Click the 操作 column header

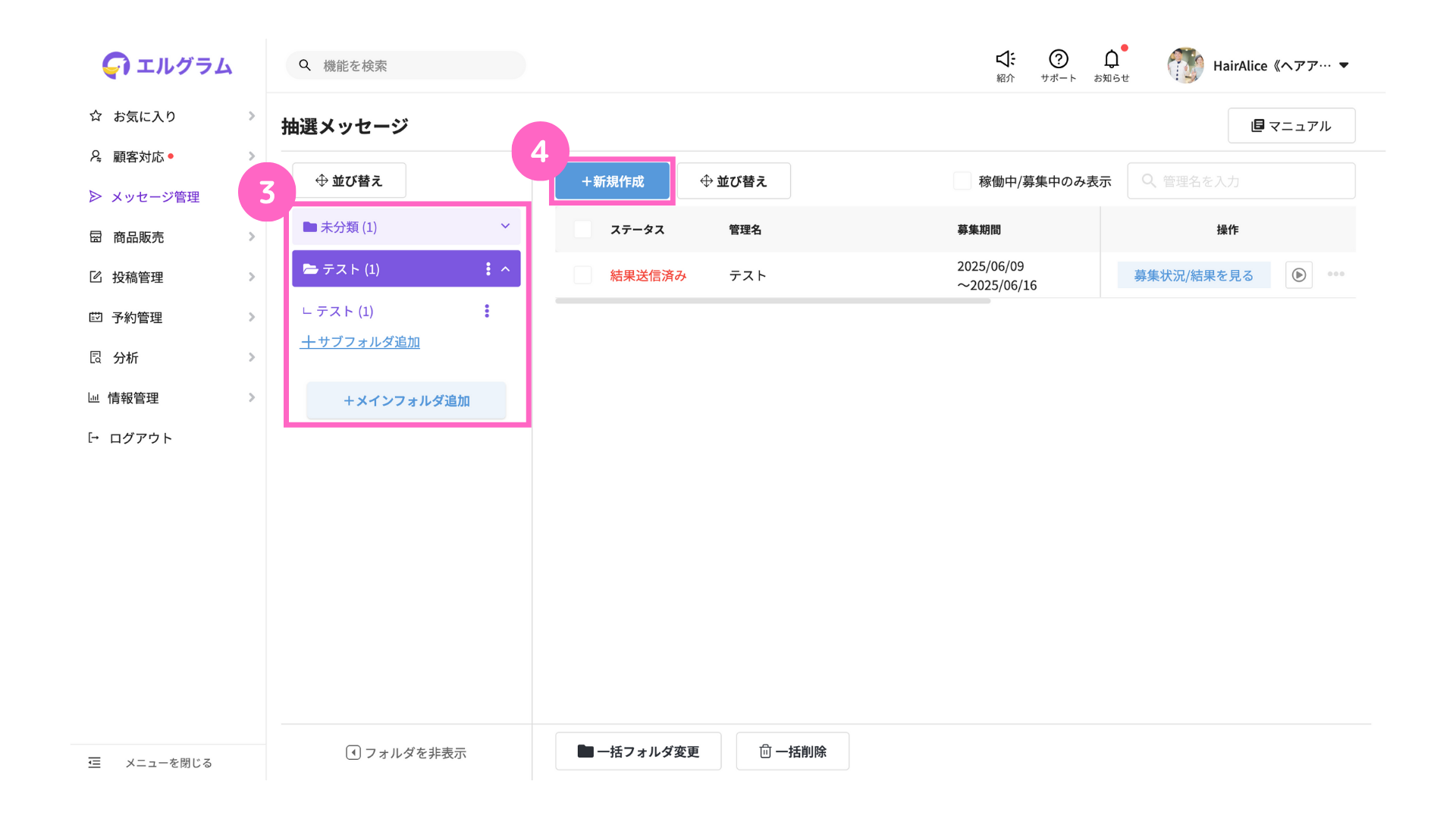pyautogui.click(x=1228, y=229)
